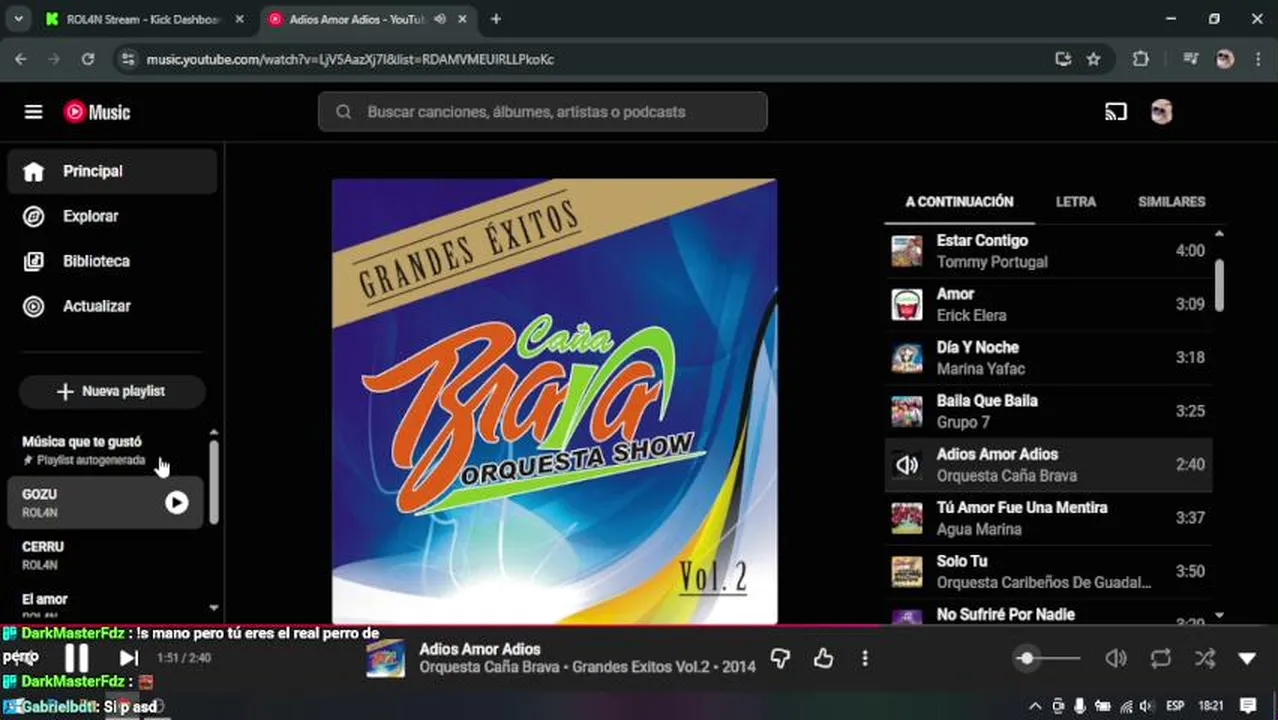Create a Nueva playlist
Screen dimensions: 1278x720
click(112, 391)
